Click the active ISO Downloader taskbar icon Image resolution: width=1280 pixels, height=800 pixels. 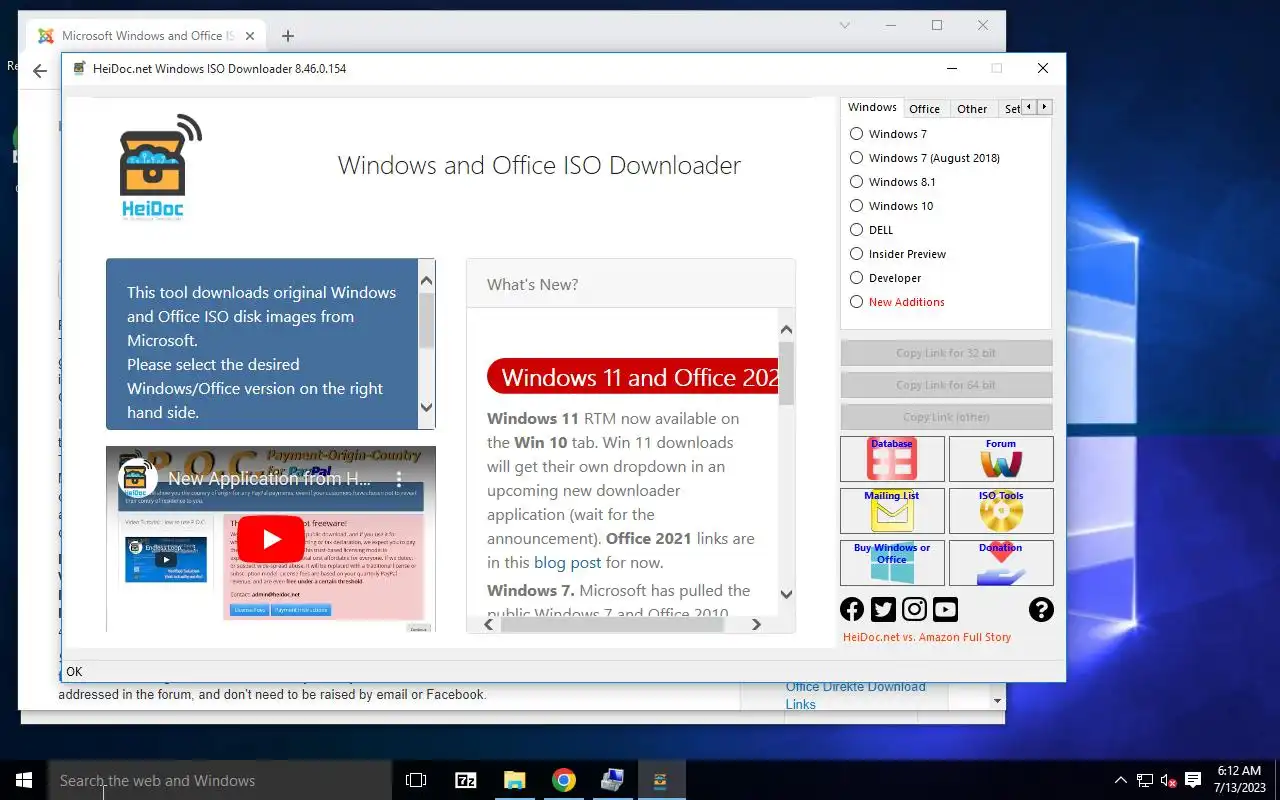tap(661, 780)
